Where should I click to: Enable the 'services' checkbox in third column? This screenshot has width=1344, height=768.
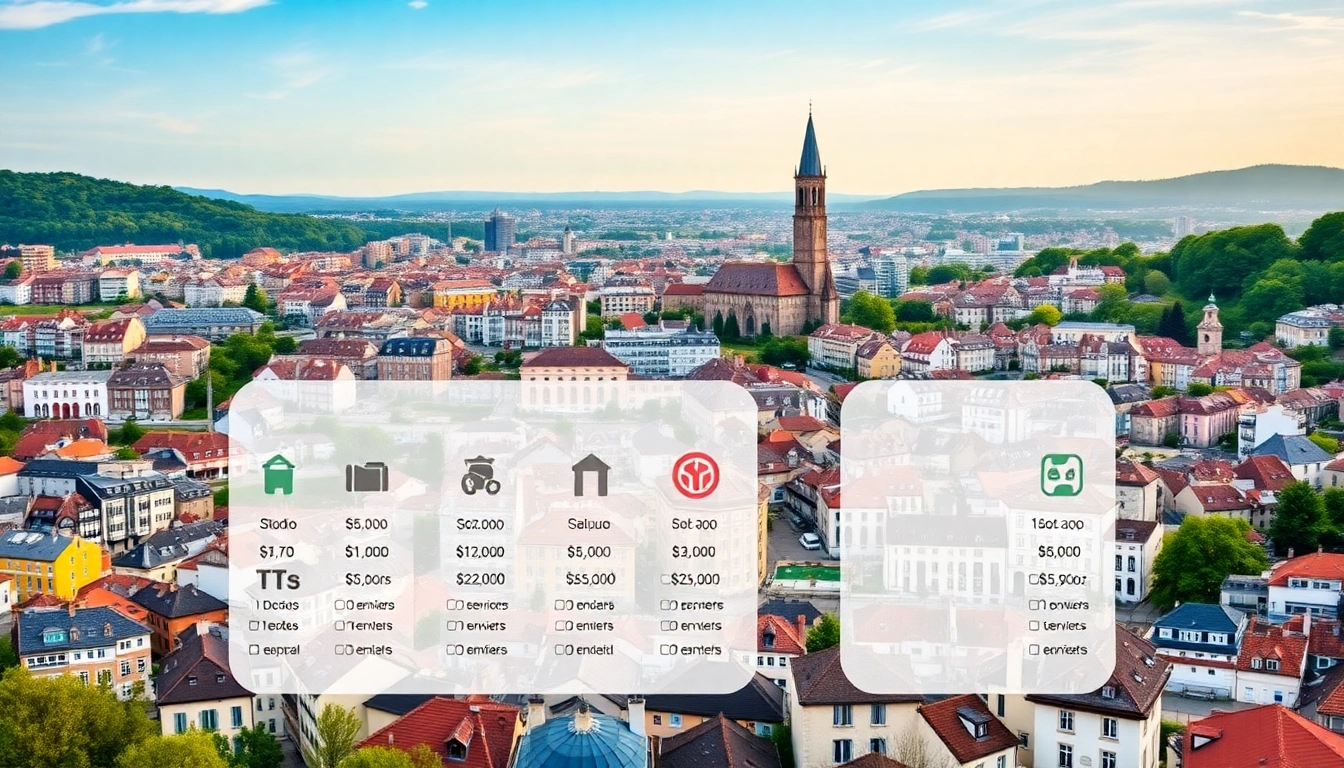(x=452, y=605)
